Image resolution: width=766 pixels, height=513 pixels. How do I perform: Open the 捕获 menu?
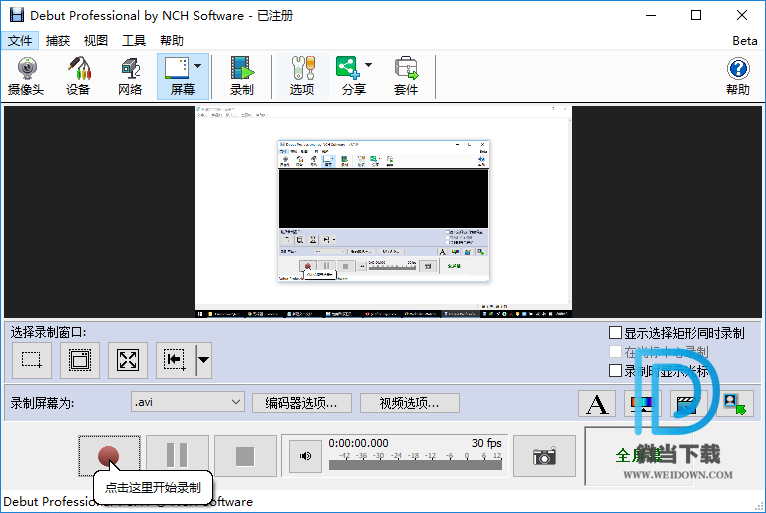click(58, 41)
